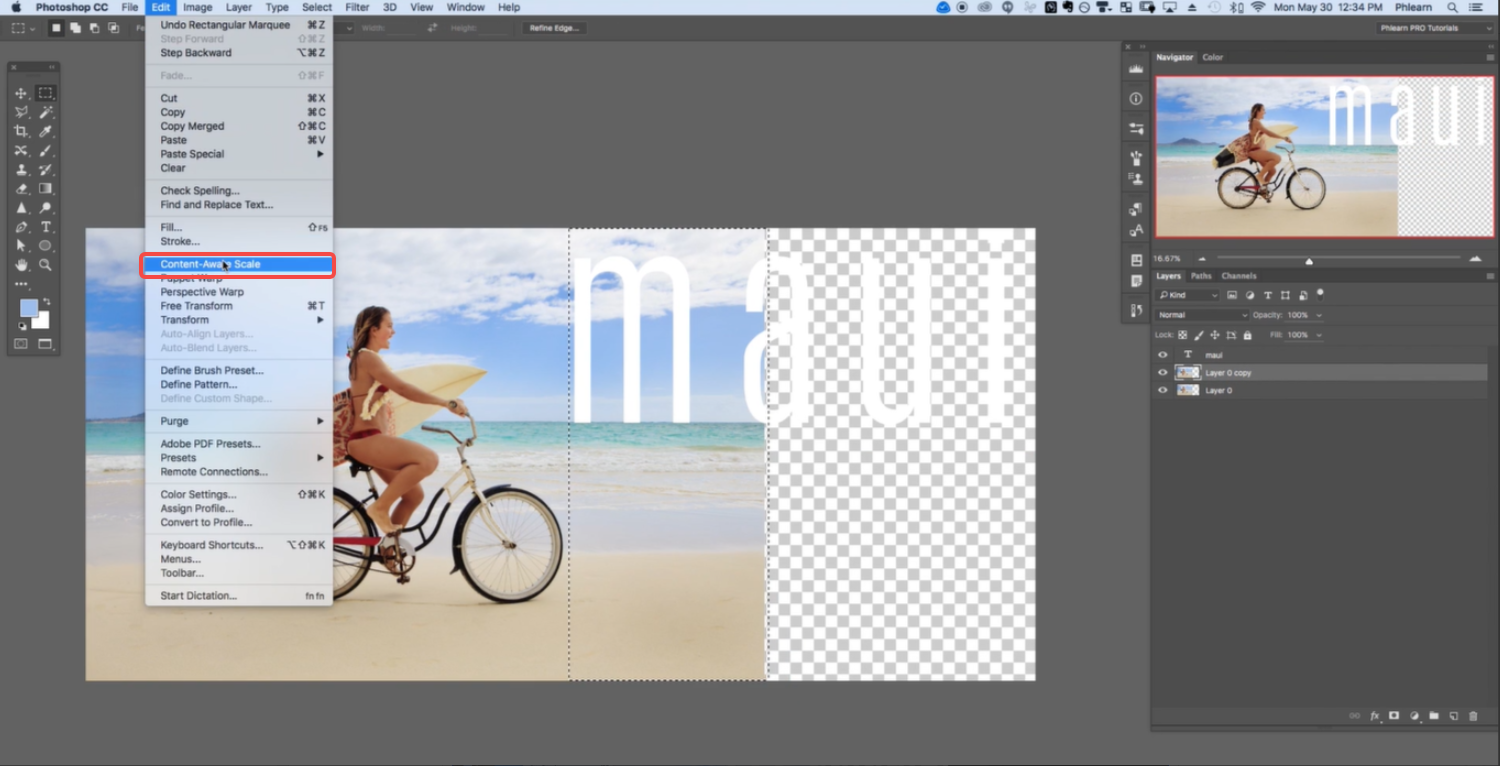Create a new layer with the page icon
1500x766 pixels.
[x=1454, y=716]
